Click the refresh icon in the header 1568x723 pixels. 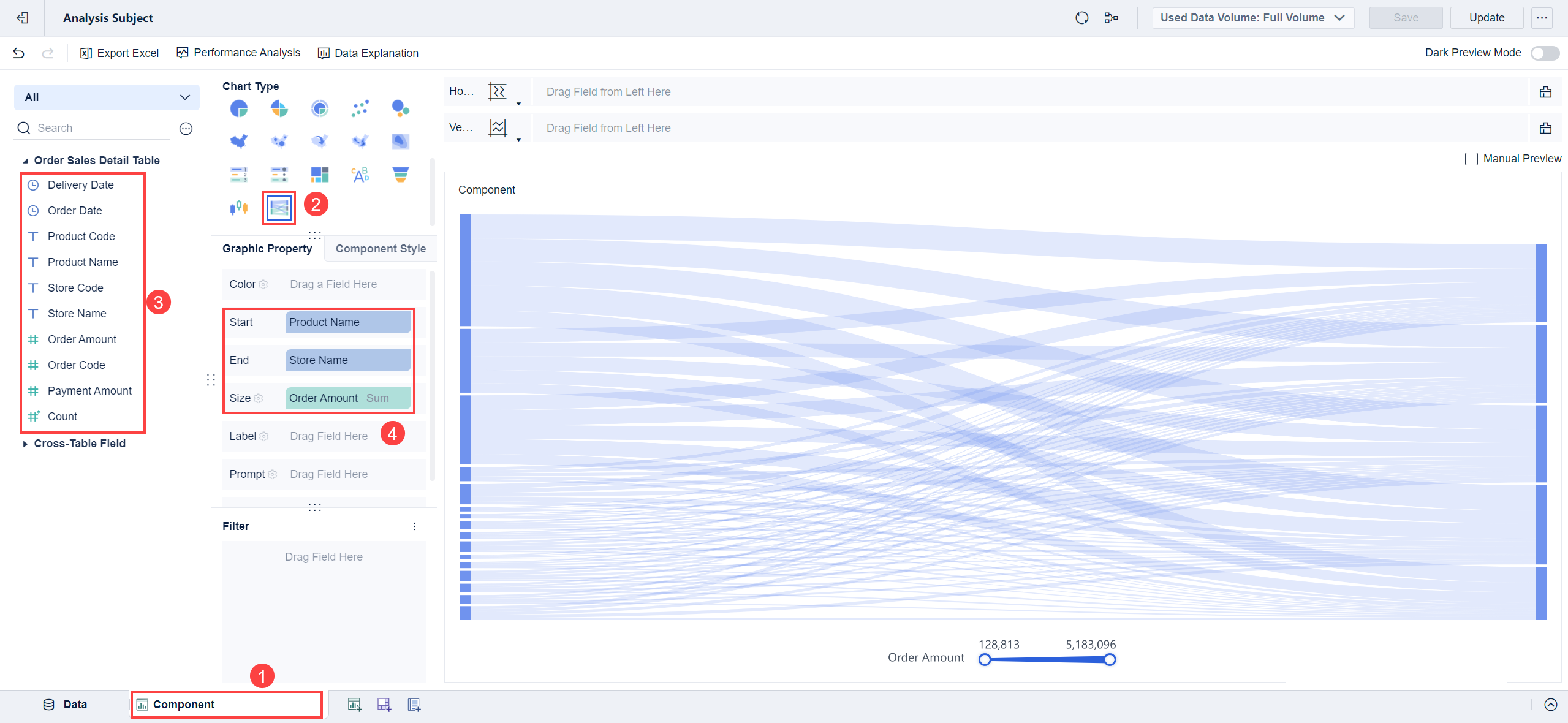click(1082, 18)
